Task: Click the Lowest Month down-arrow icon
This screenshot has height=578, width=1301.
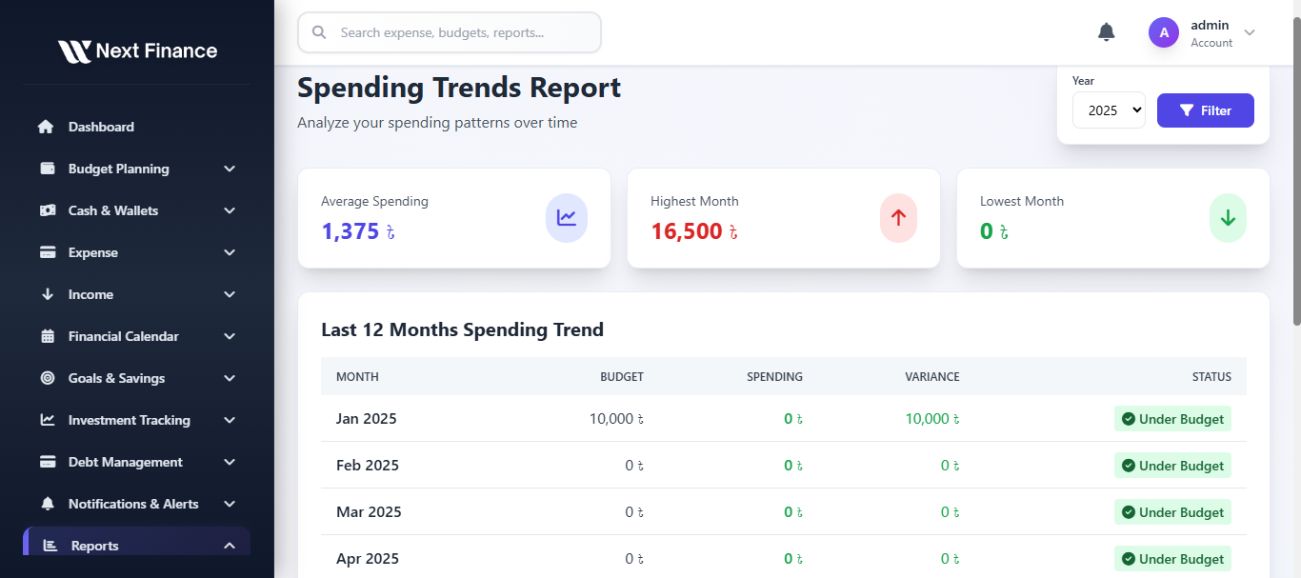Action: tap(1227, 218)
